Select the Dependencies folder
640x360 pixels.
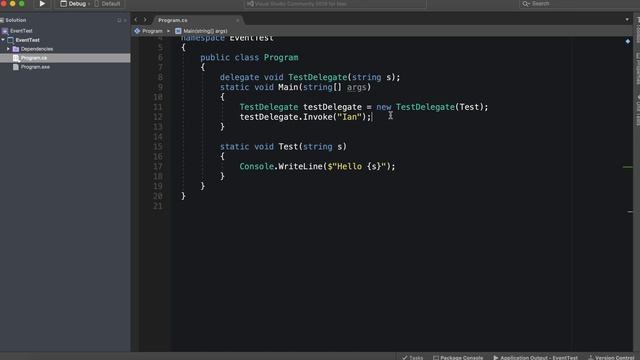[x=33, y=49]
